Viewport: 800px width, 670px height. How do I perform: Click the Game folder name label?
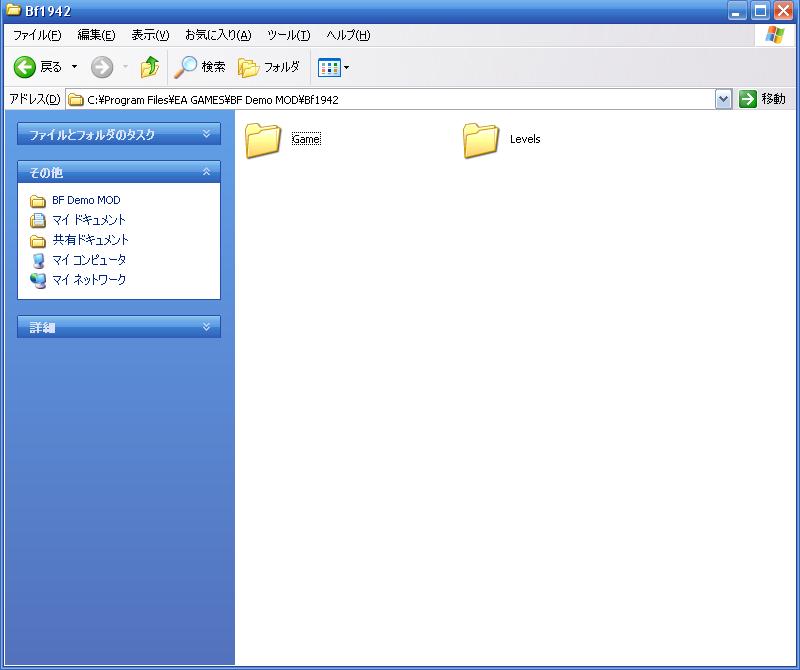306,139
